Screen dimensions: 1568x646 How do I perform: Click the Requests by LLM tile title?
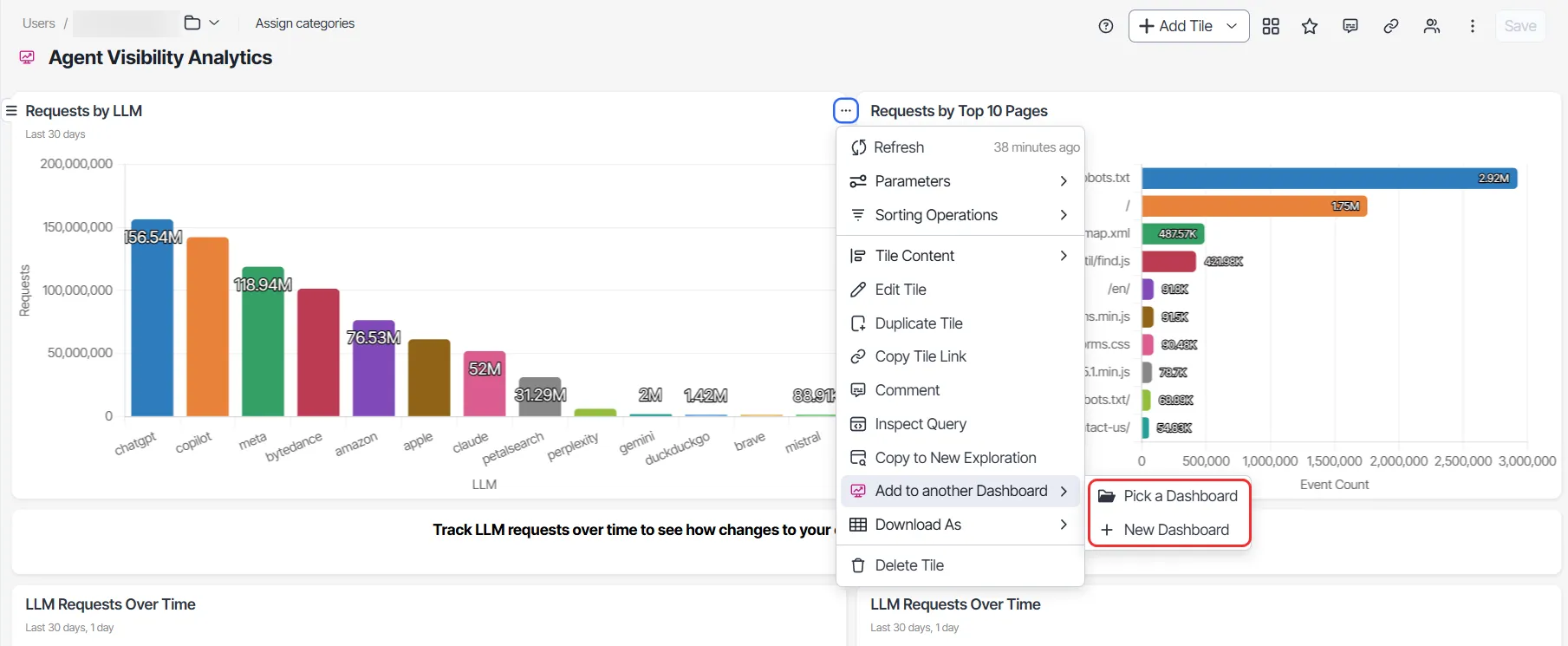click(84, 111)
